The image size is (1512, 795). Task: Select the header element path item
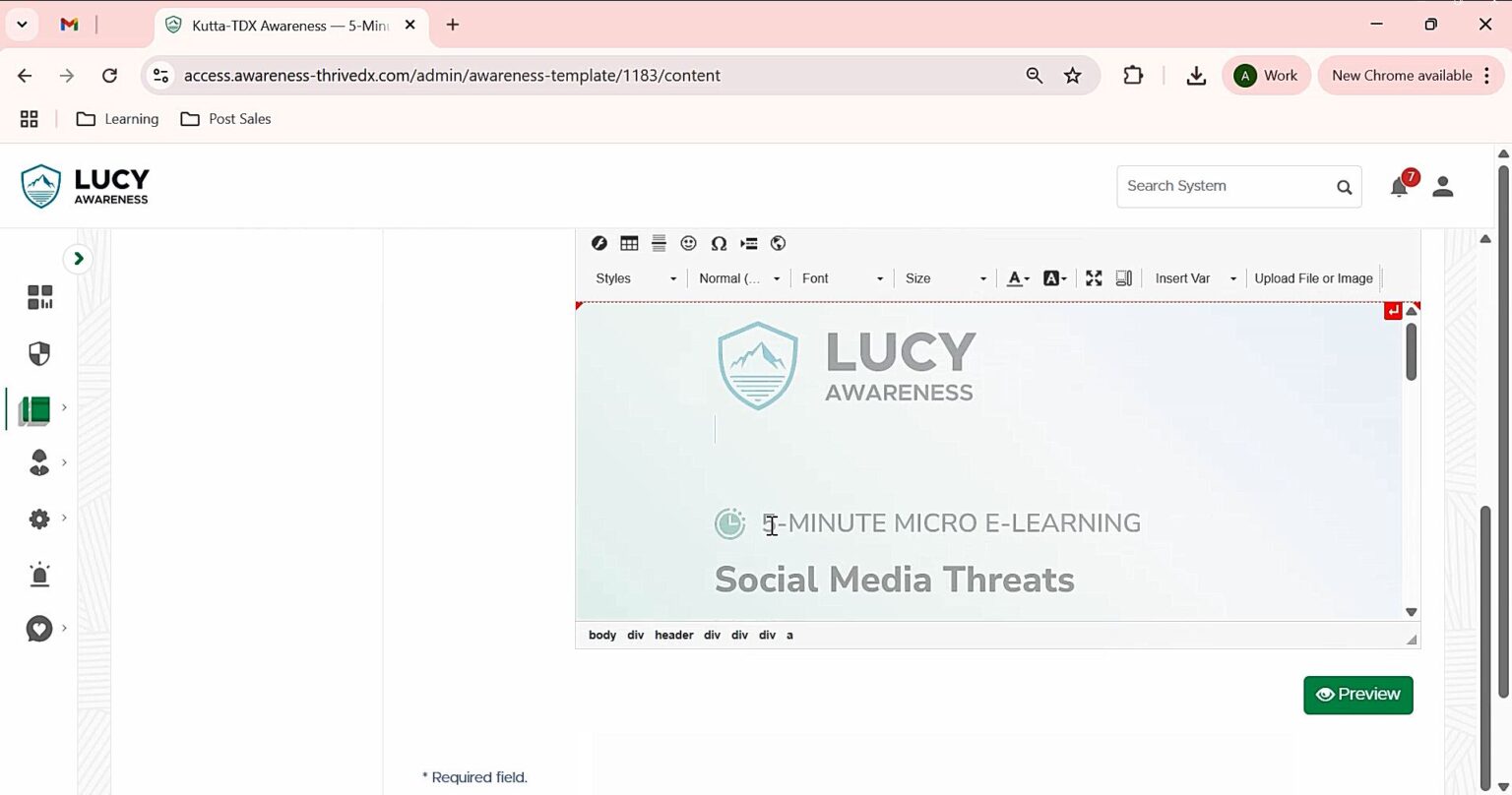673,635
